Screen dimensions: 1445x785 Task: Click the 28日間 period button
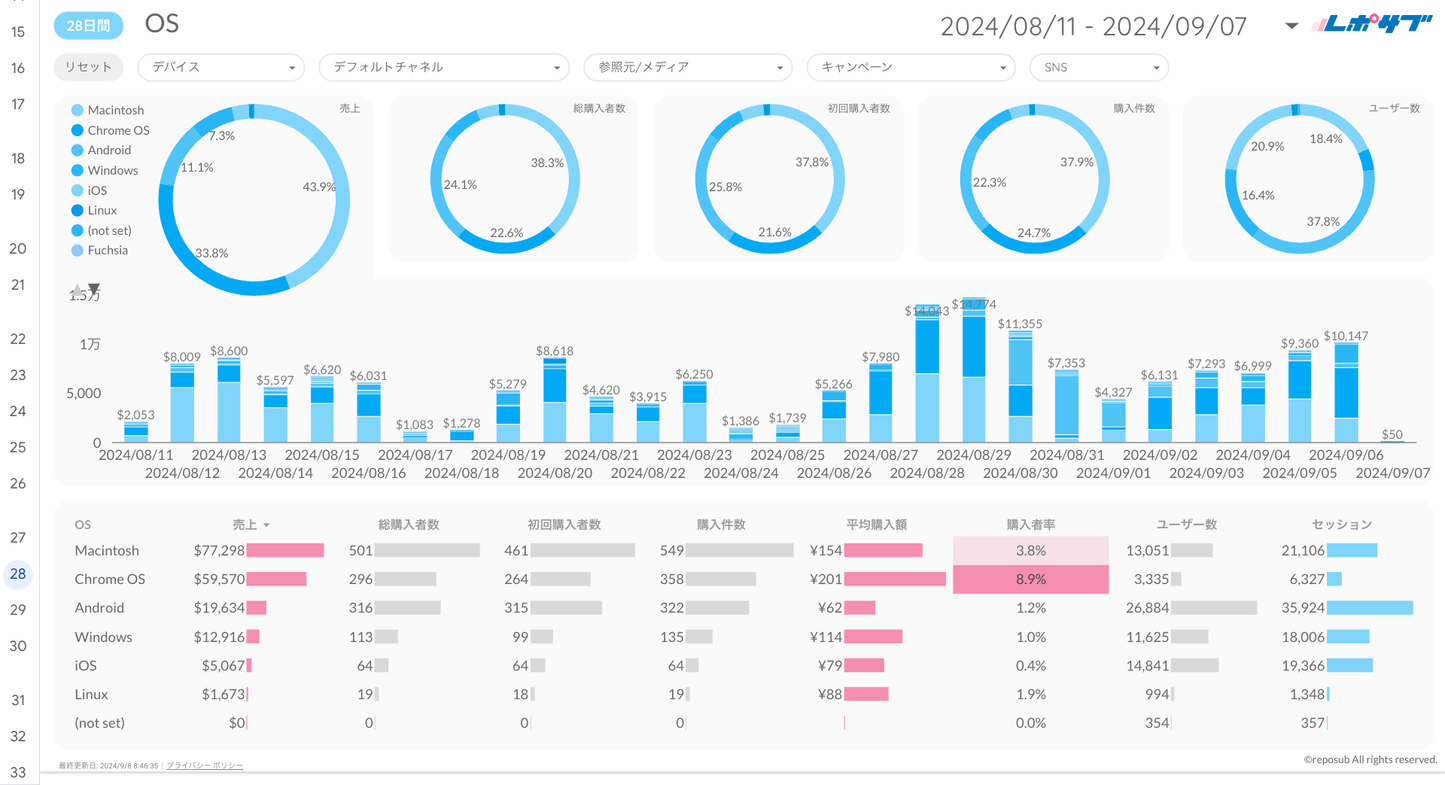pyautogui.click(x=88, y=26)
